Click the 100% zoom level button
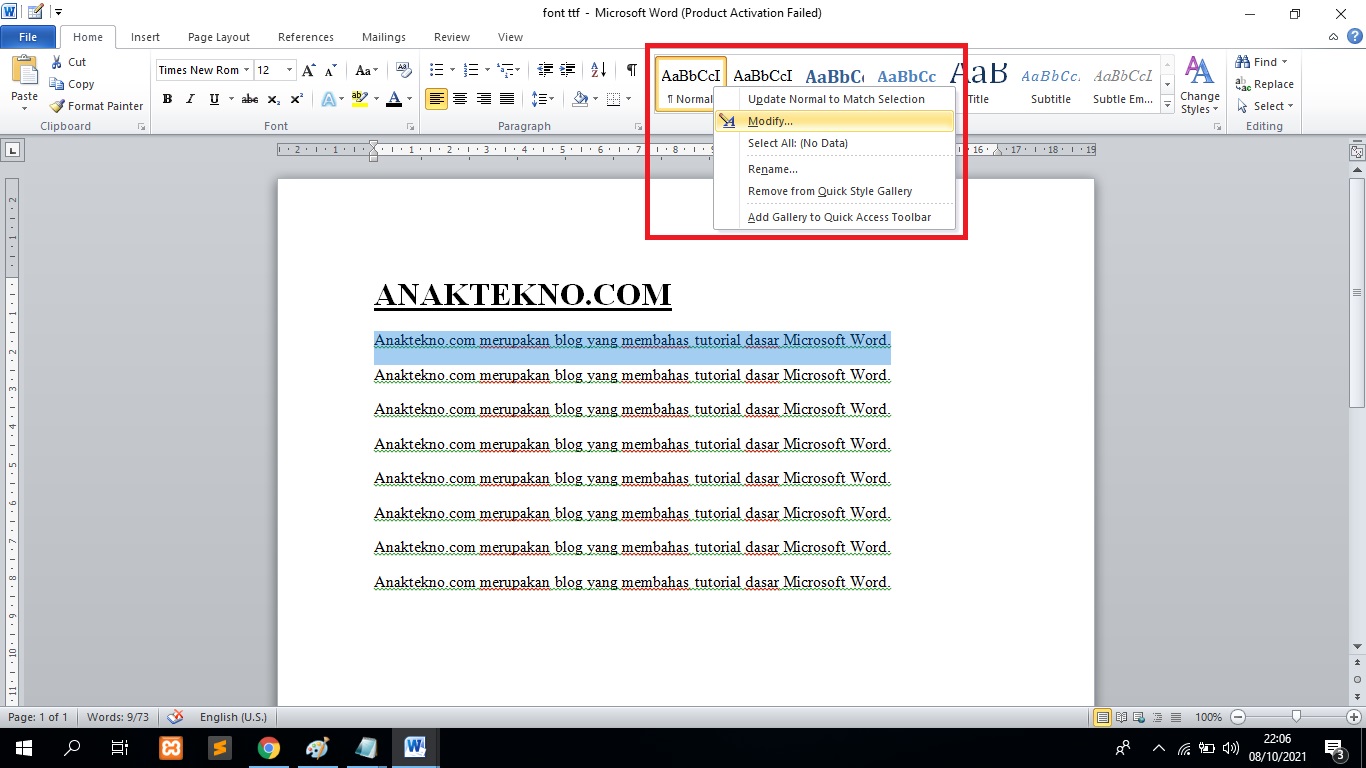Image resolution: width=1366 pixels, height=768 pixels. (1208, 717)
